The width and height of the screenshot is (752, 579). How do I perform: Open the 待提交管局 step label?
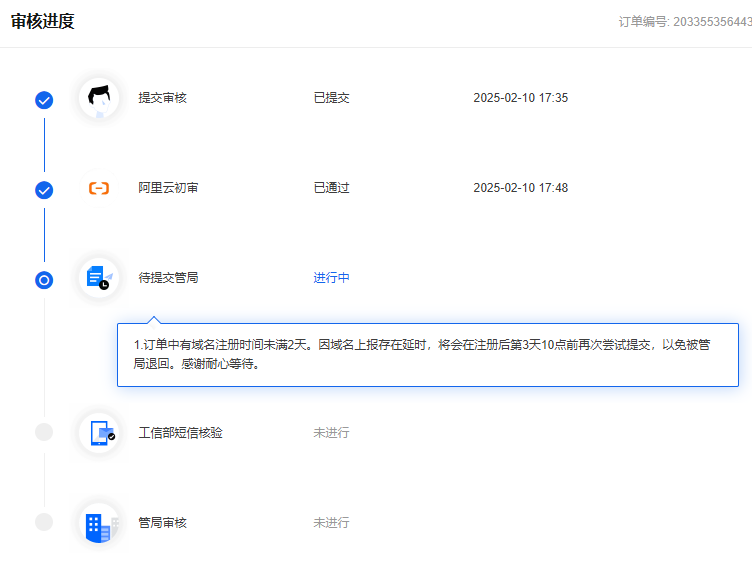click(168, 278)
